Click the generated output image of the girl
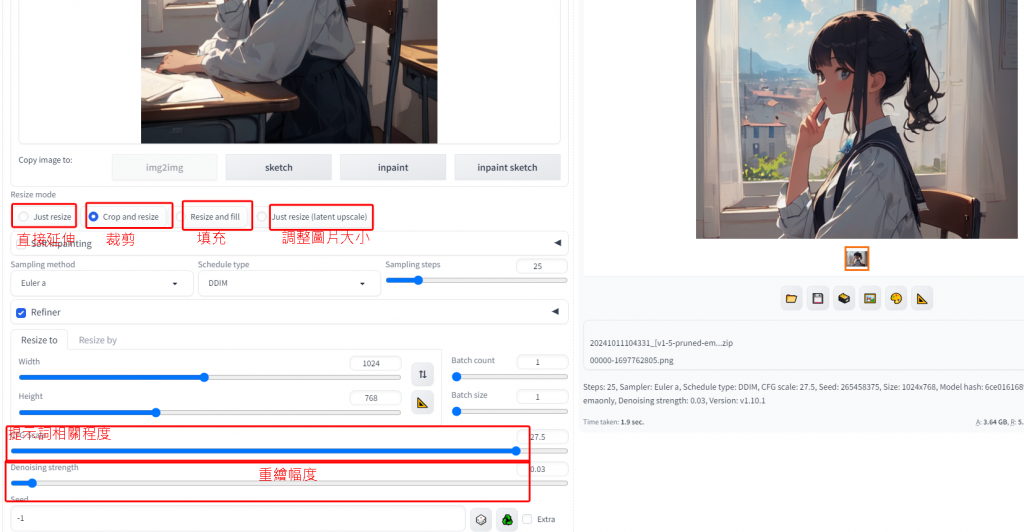The image size is (1024, 532). pyautogui.click(x=855, y=119)
